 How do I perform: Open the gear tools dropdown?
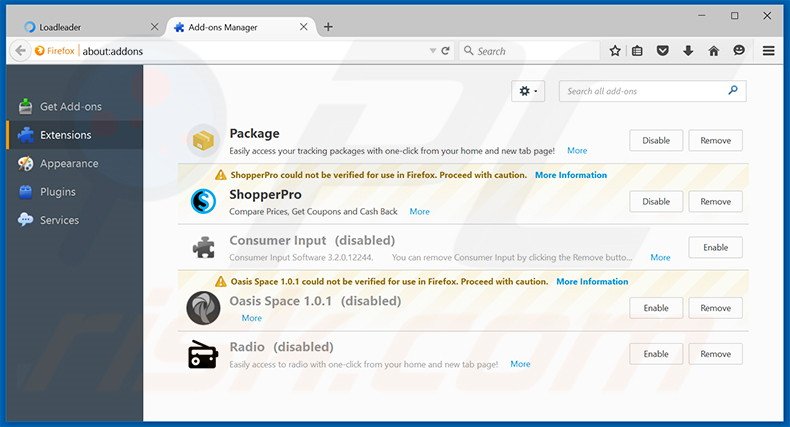coord(527,91)
